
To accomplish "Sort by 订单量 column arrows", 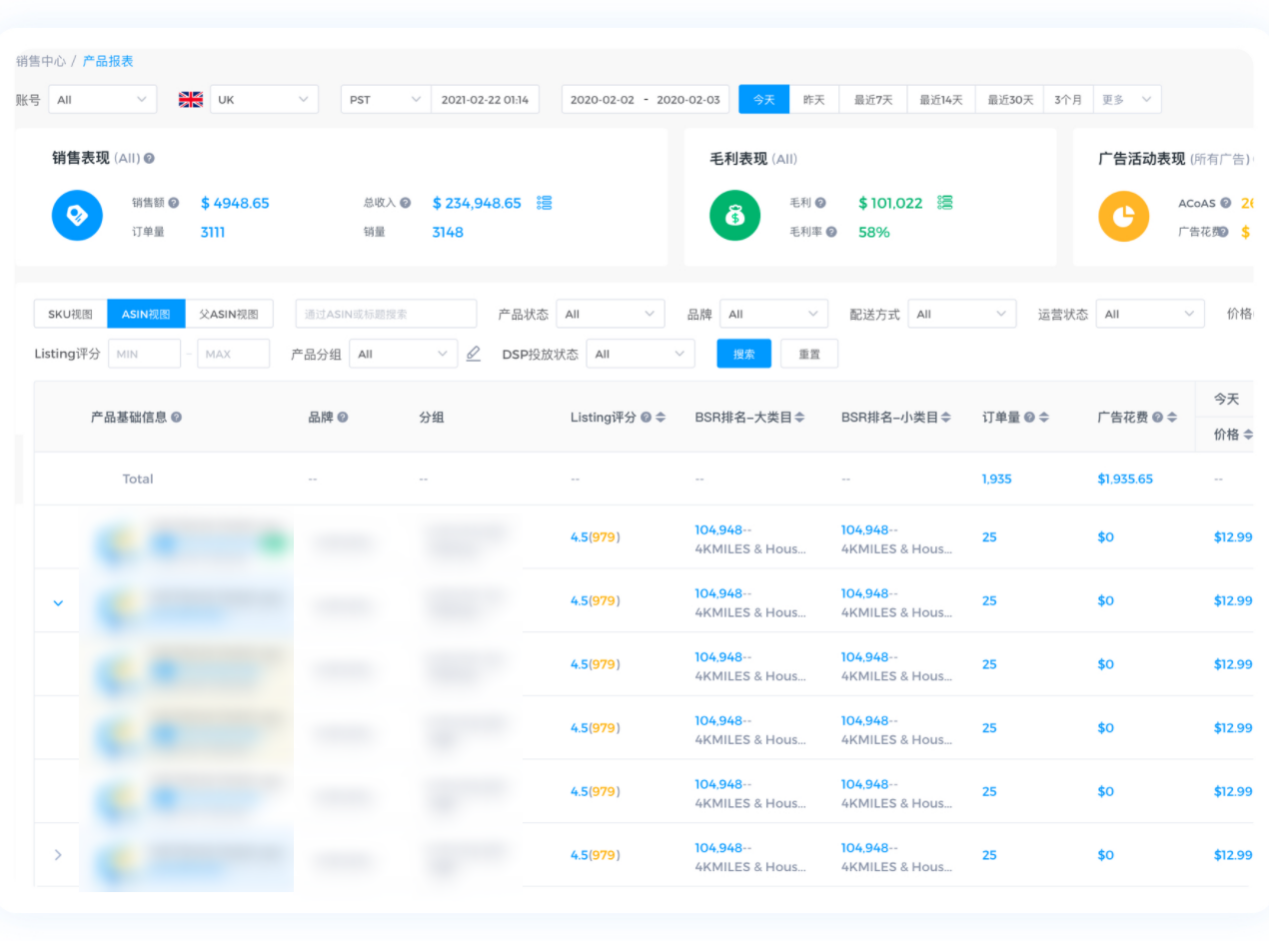I will (x=1044, y=418).
